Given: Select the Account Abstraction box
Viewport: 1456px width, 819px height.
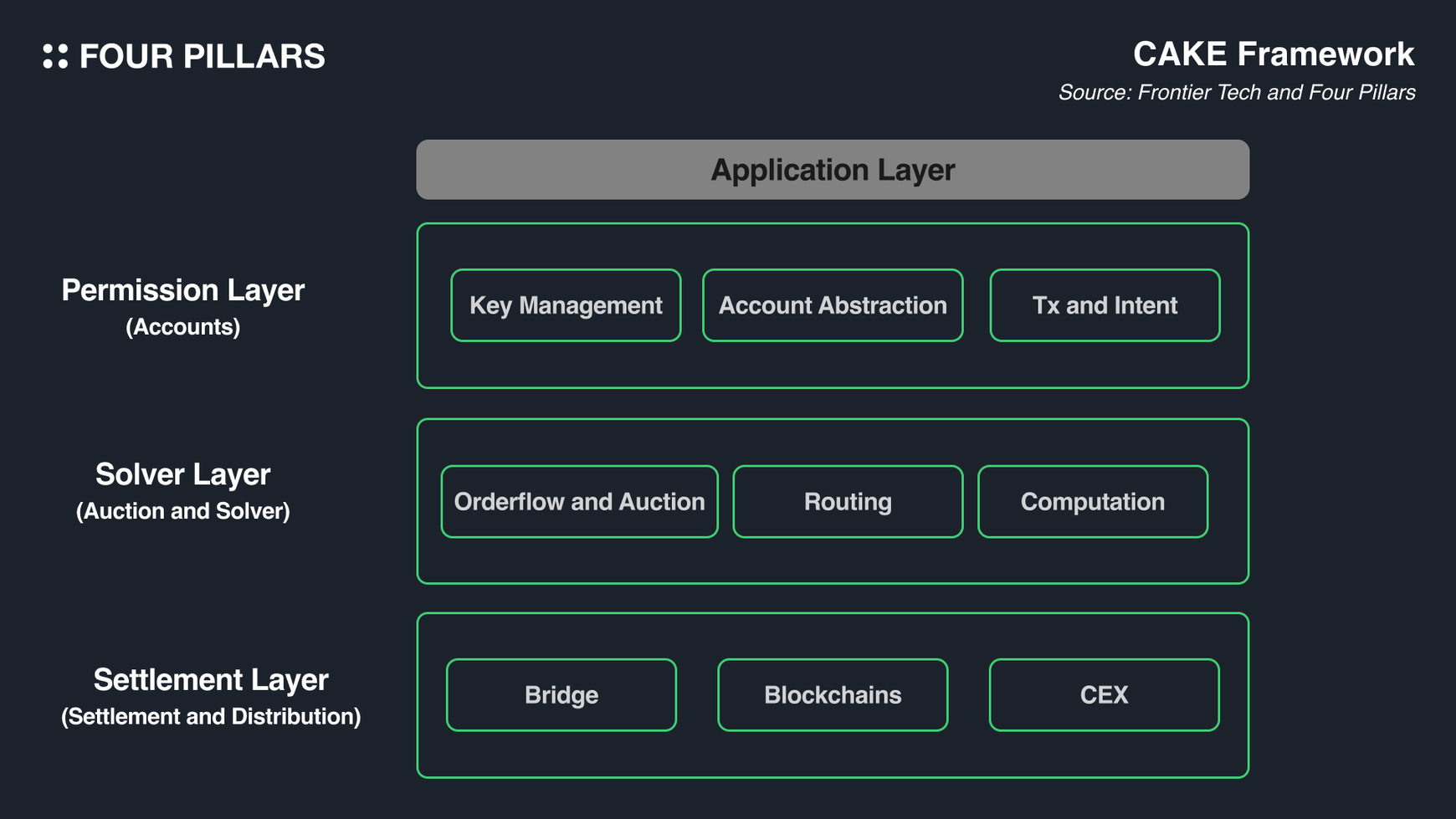Looking at the screenshot, I should tap(832, 305).
